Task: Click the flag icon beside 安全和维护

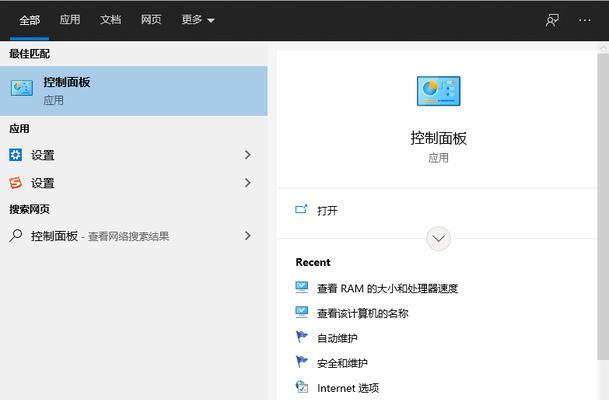Action: [x=301, y=362]
